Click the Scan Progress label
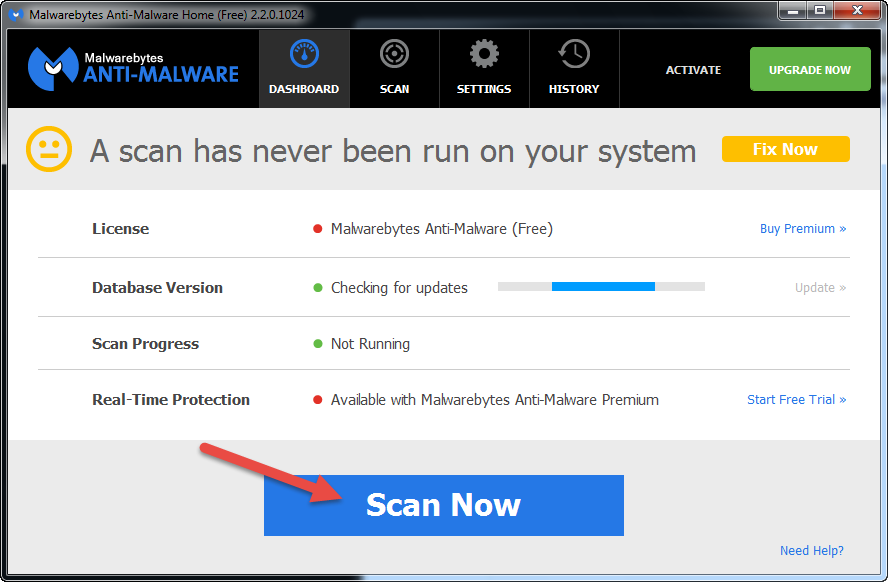This screenshot has width=888, height=582. 146,344
